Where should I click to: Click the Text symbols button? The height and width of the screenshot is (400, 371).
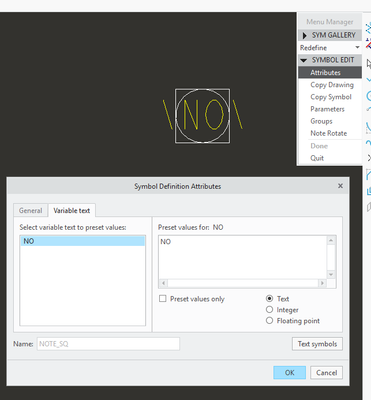pyautogui.click(x=317, y=344)
